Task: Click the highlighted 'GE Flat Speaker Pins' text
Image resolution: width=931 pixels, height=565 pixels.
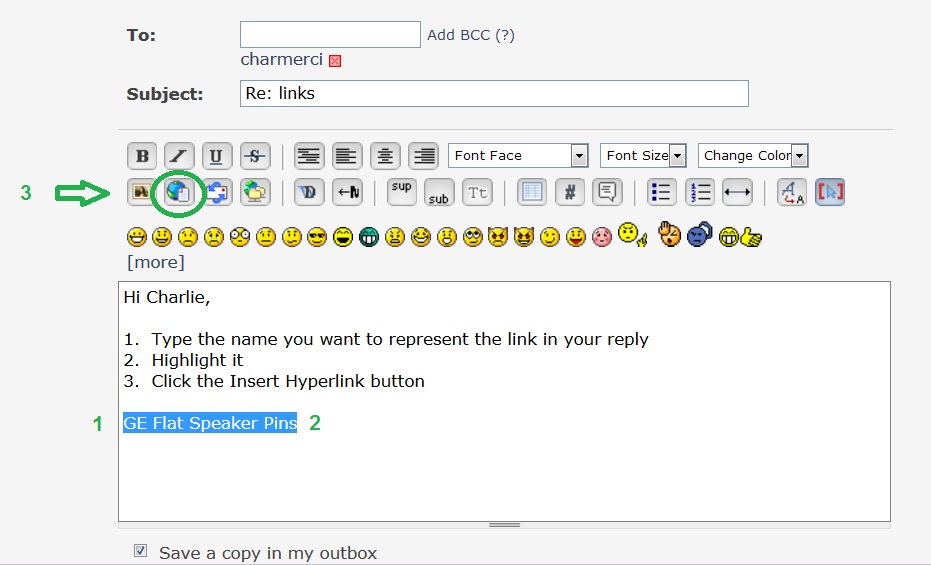Action: click(210, 423)
